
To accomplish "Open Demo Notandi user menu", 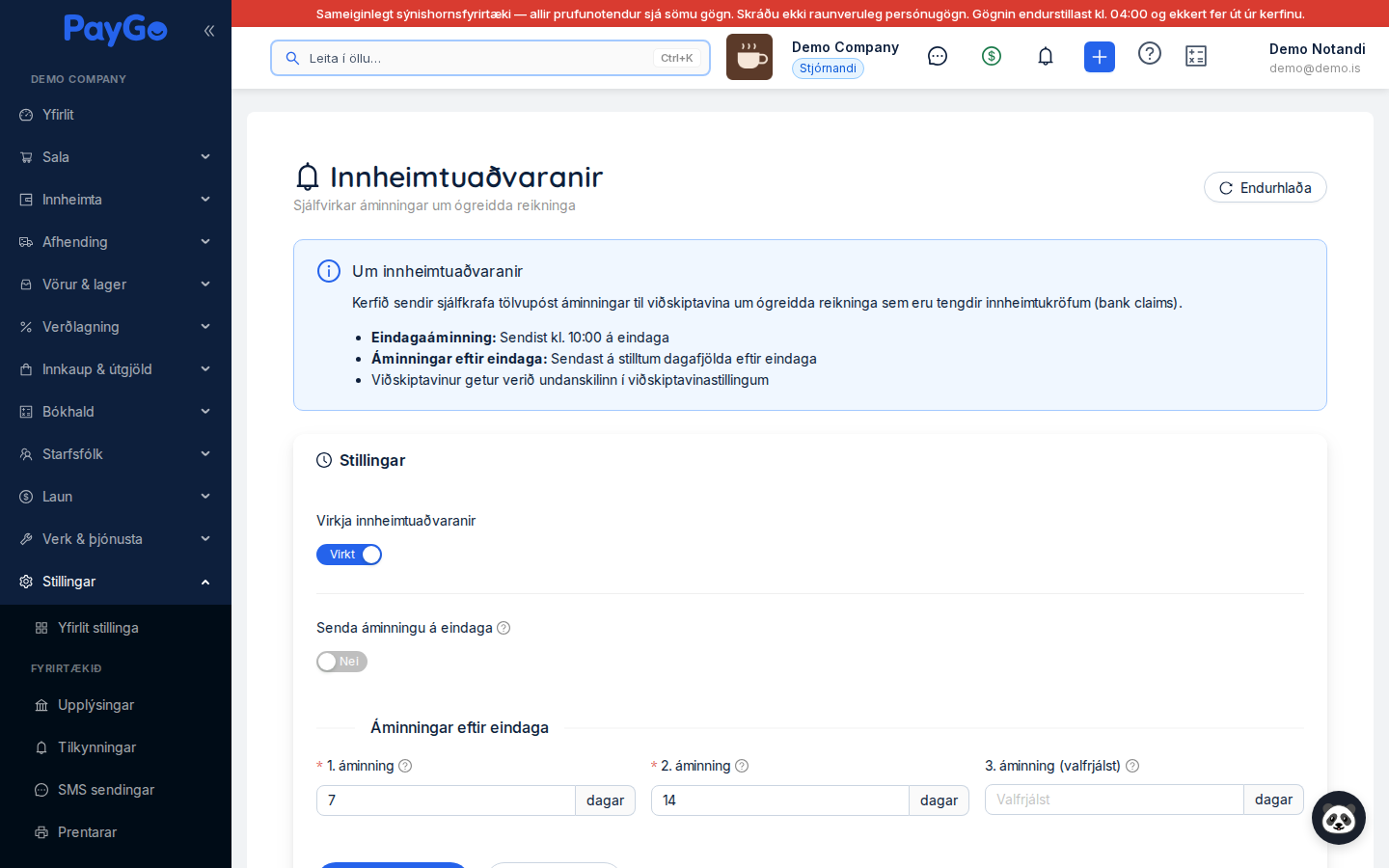I will [x=1317, y=58].
